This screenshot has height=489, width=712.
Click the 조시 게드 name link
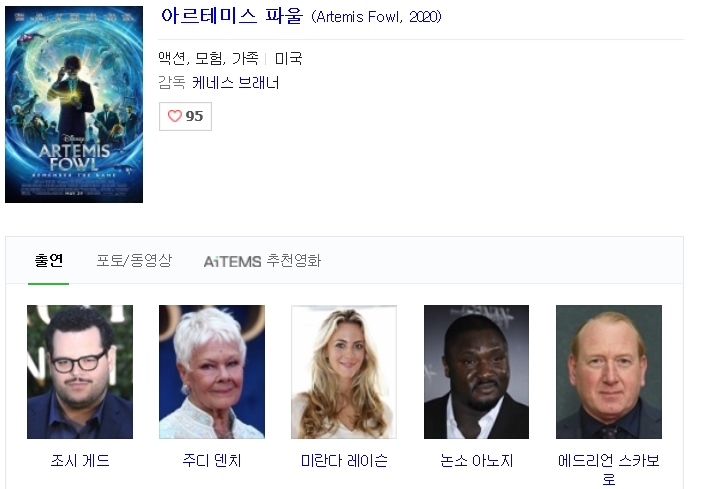click(x=80, y=460)
